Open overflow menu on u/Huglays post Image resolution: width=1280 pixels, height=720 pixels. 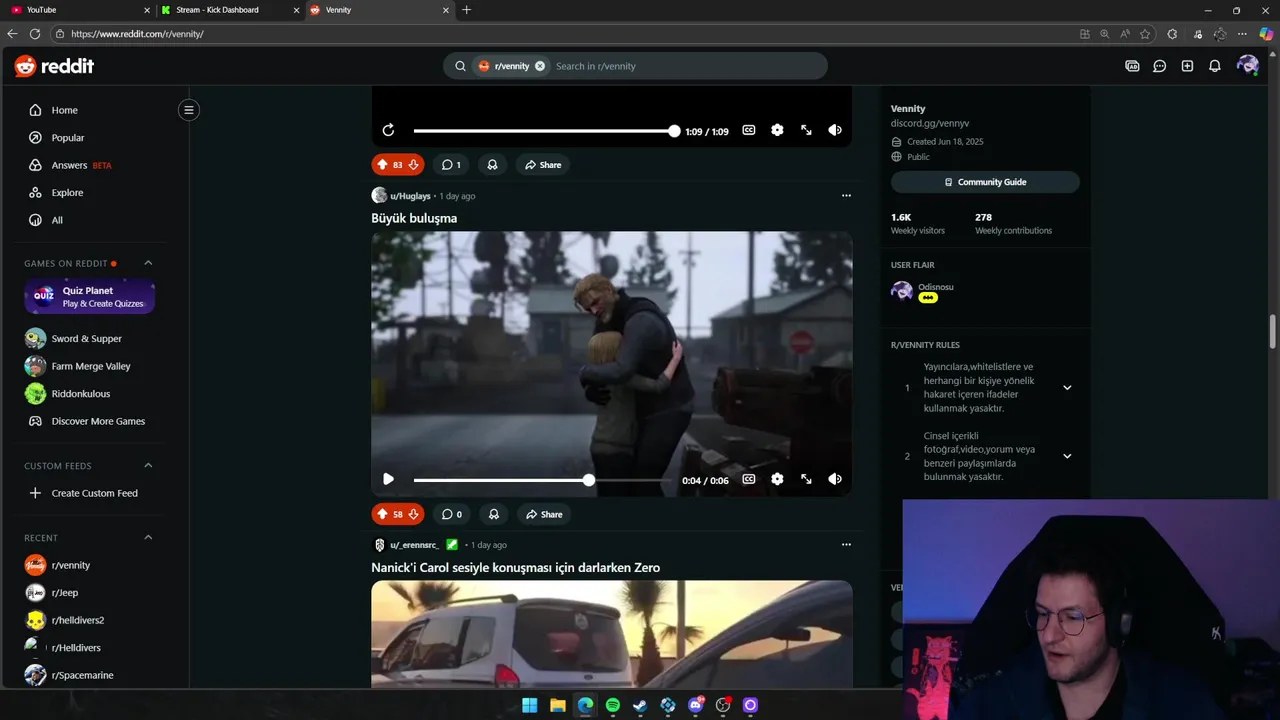click(846, 196)
